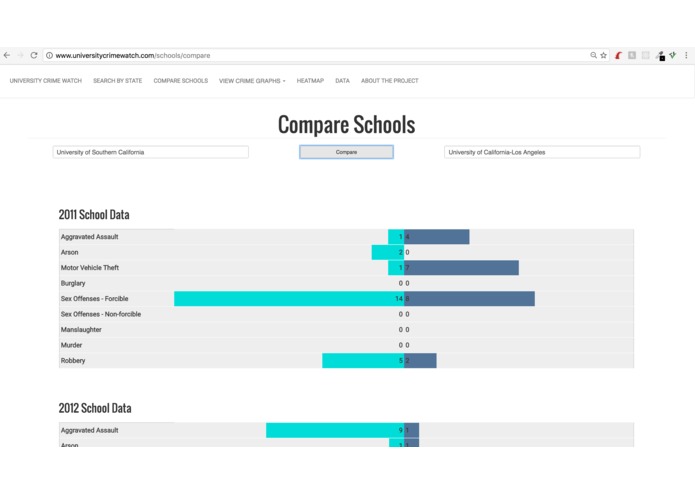The width and height of the screenshot is (695, 494).
Task: Open Search By State nav item
Action: [x=117, y=81]
